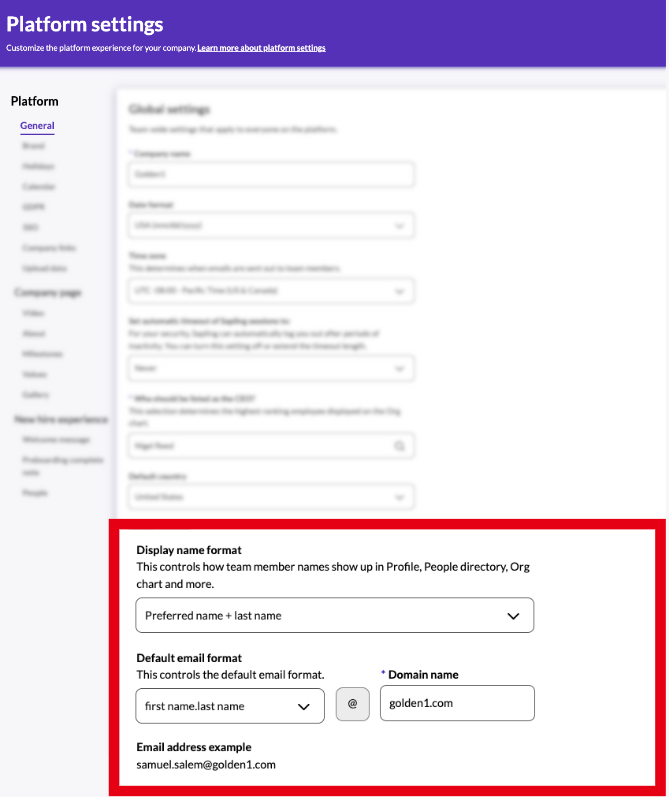The height and width of the screenshot is (797, 669).
Task: Open the Date format dropdown
Action: pyautogui.click(x=271, y=226)
